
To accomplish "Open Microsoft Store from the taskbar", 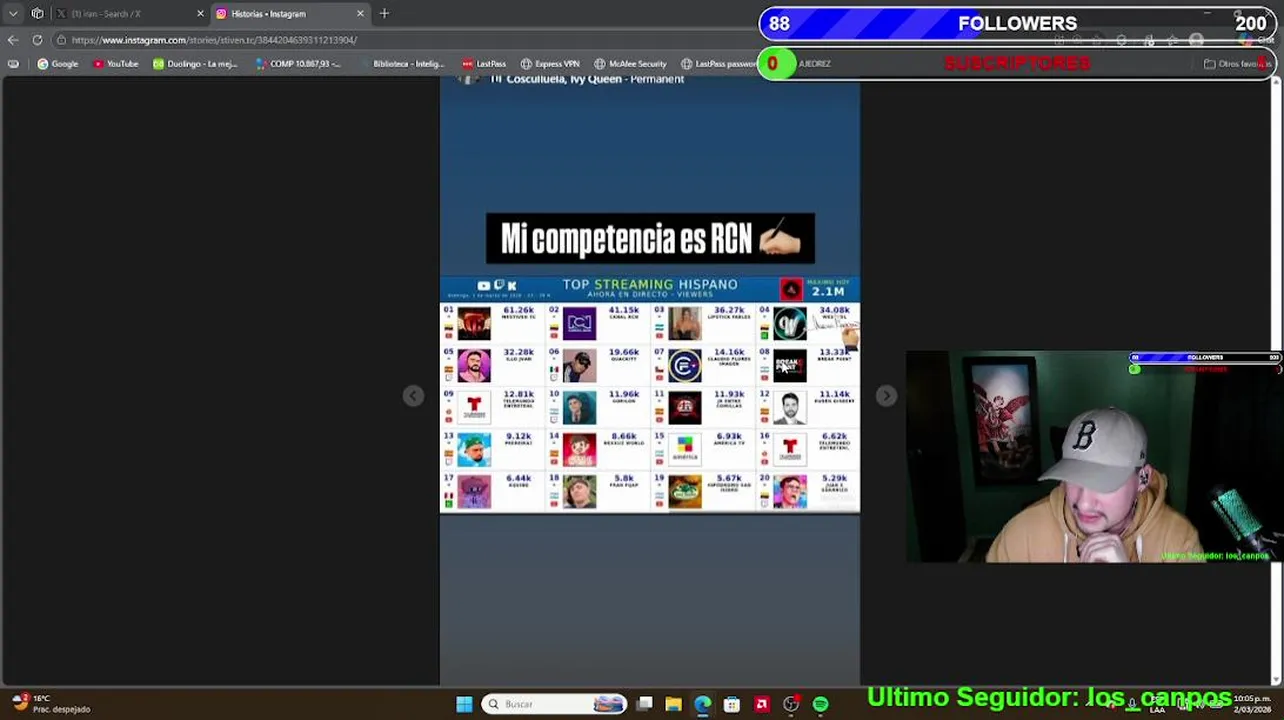I will pos(732,704).
